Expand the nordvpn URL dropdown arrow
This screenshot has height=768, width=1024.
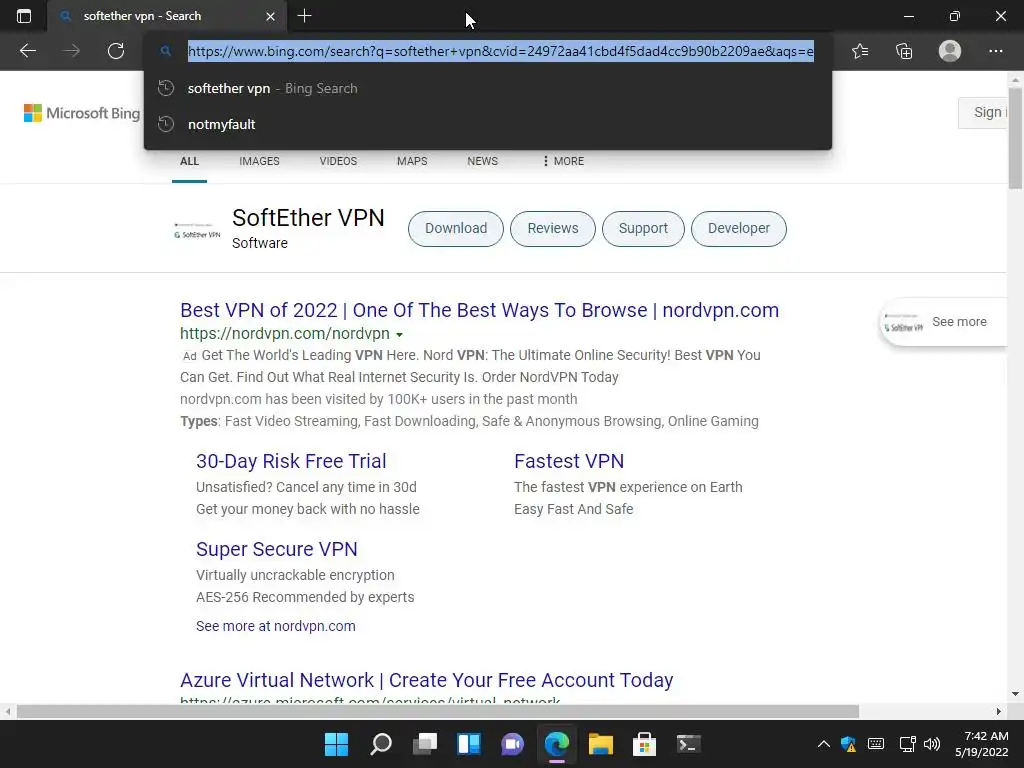(x=400, y=334)
